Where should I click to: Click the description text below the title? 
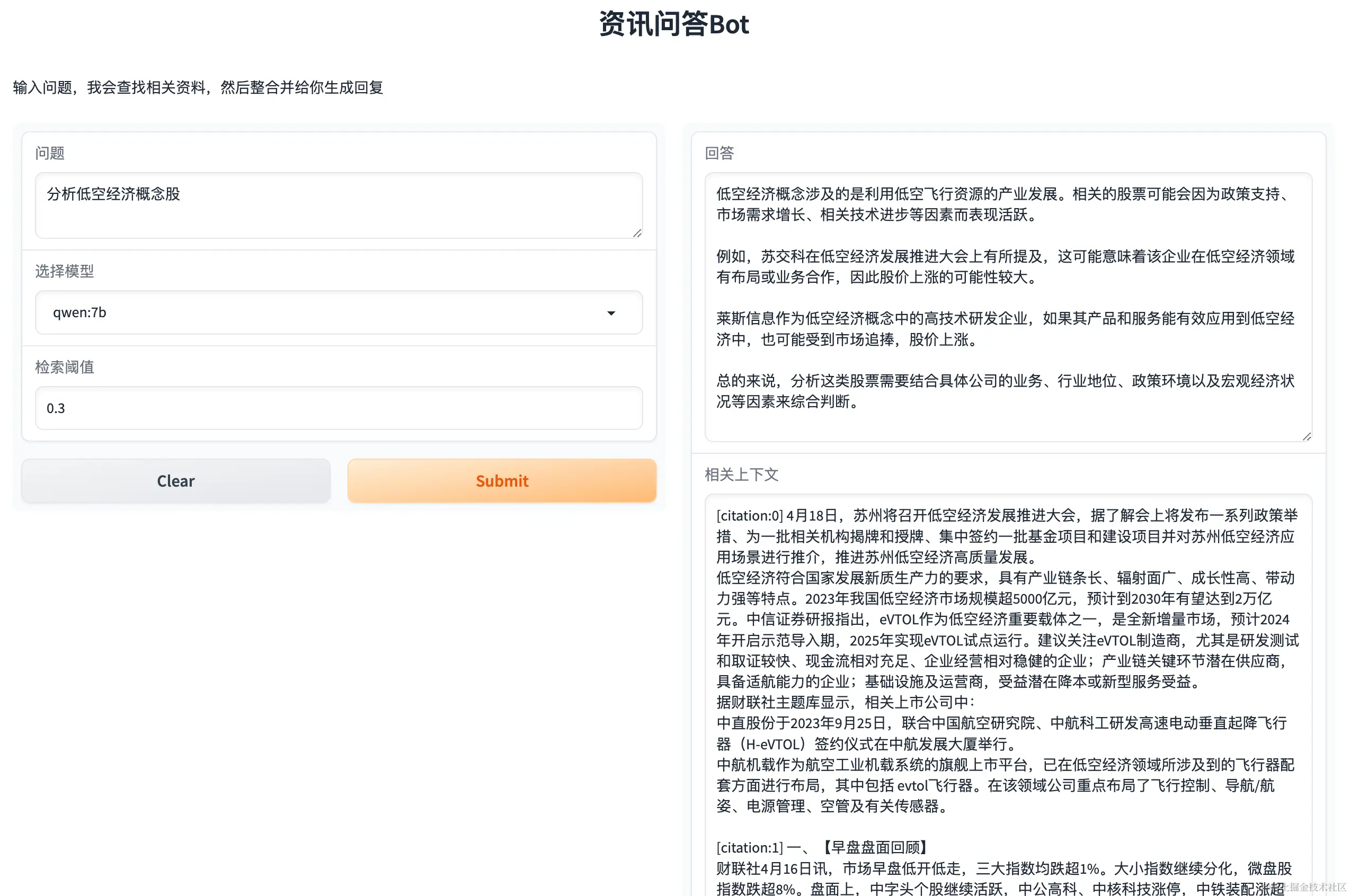pos(198,87)
